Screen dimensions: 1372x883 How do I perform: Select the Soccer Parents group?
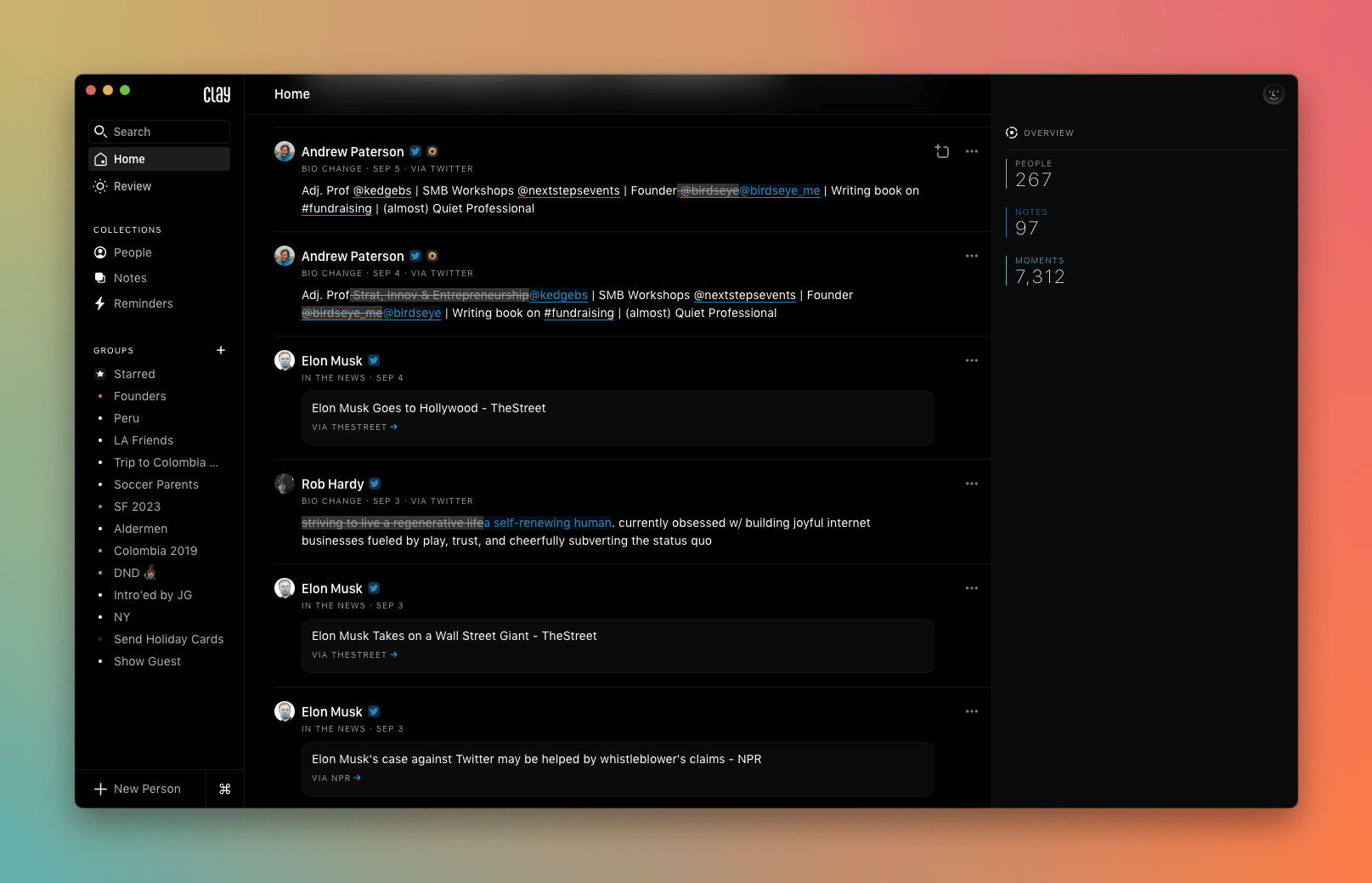(156, 484)
